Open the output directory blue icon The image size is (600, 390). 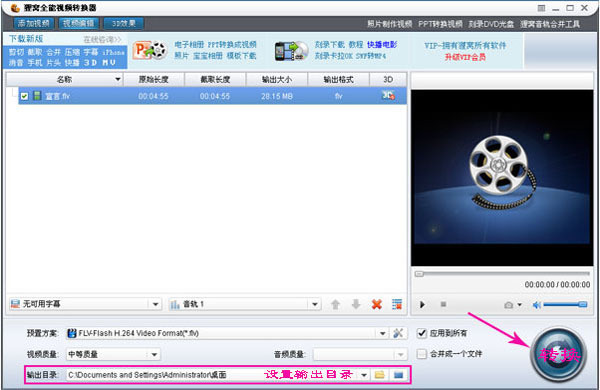[398, 375]
